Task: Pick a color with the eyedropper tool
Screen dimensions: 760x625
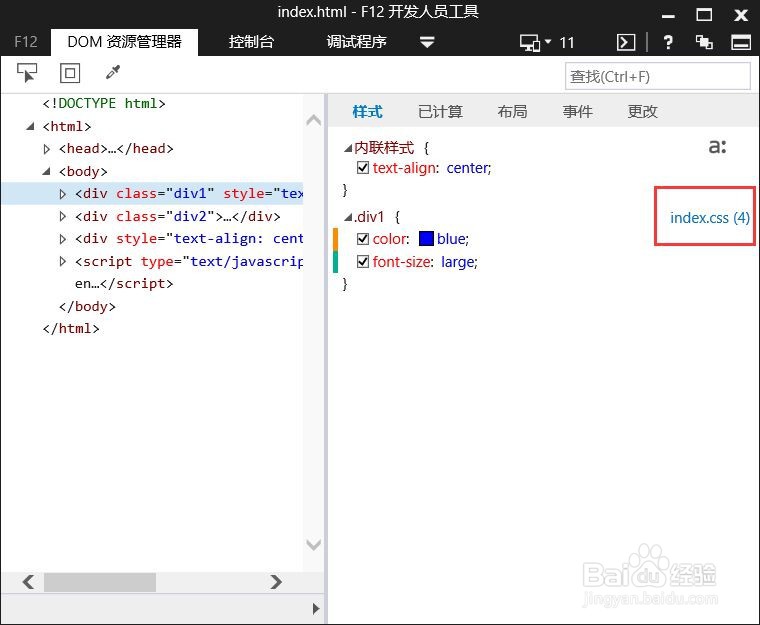Action: (113, 73)
